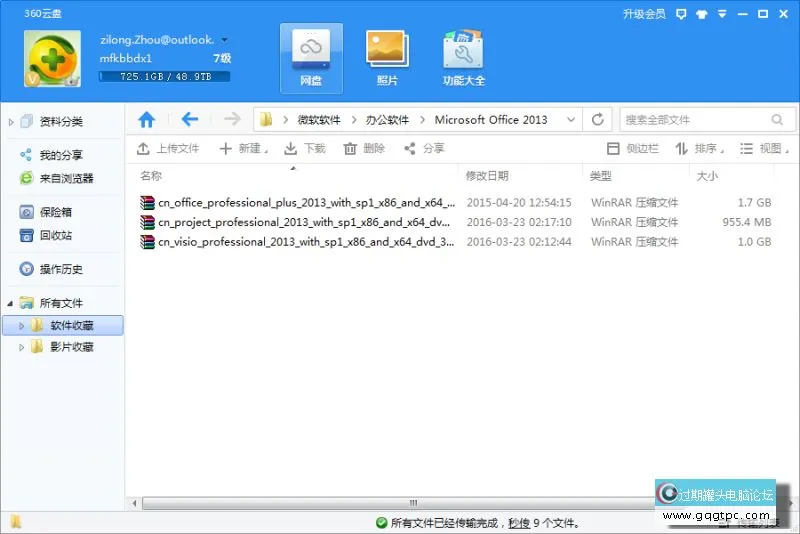Open the 视图 view dropdown
800x534 pixels.
tap(764, 148)
